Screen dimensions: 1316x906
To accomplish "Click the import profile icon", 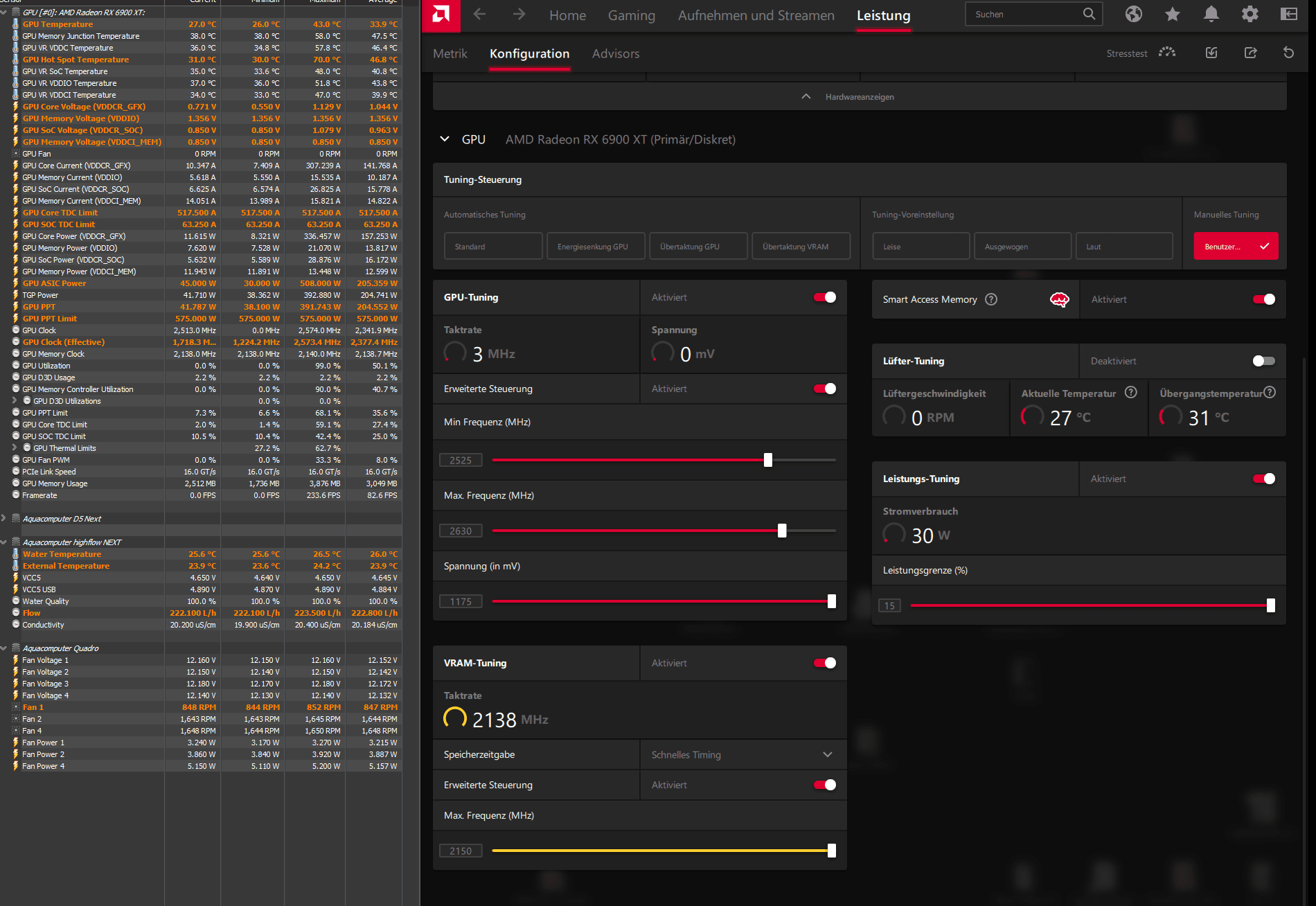I will tap(1211, 53).
